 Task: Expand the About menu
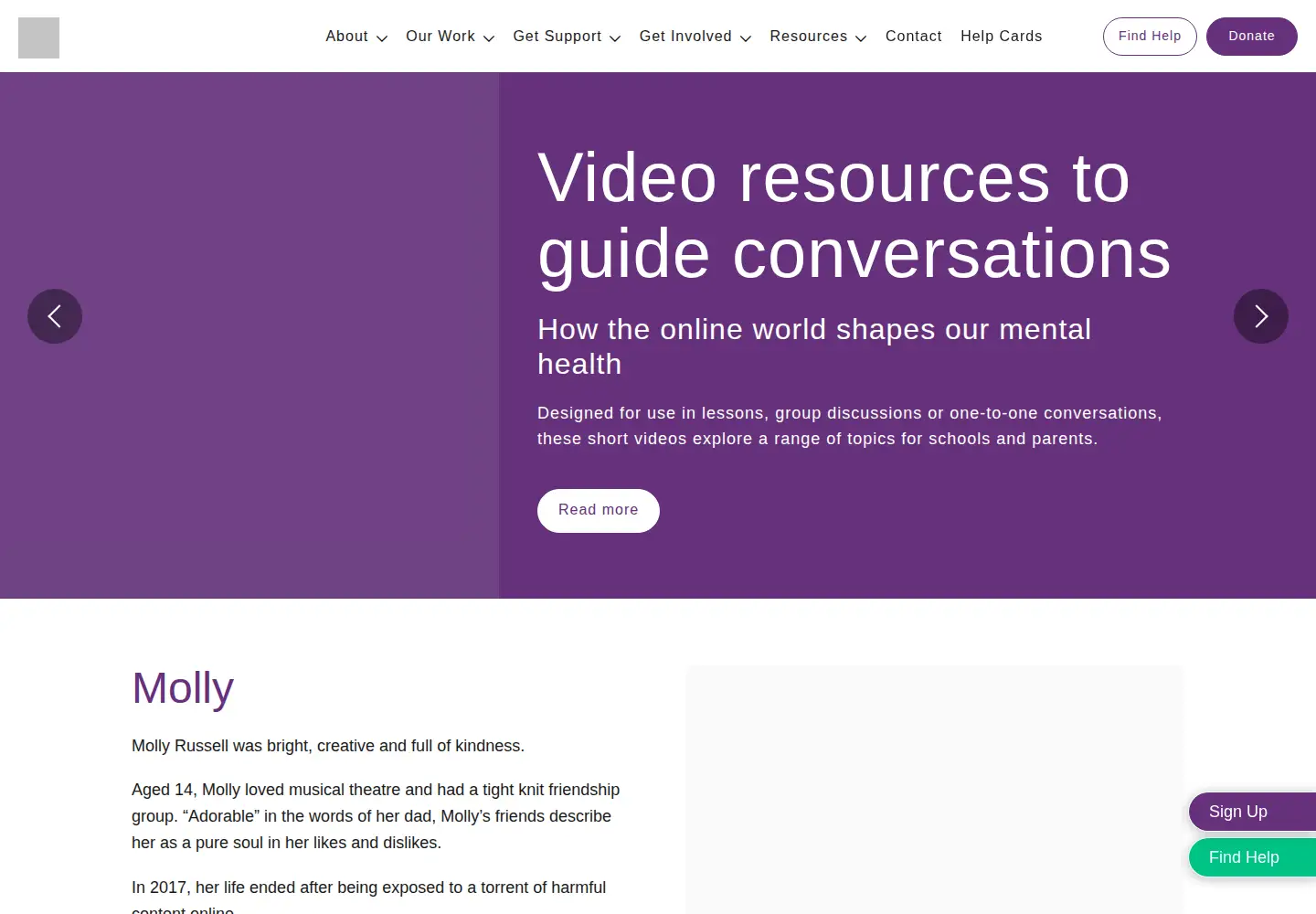pyautogui.click(x=356, y=37)
